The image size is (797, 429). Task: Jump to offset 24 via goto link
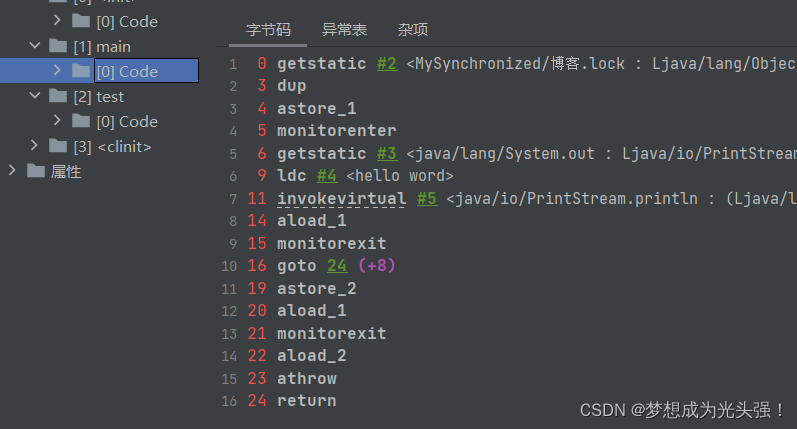pyautogui.click(x=337, y=265)
